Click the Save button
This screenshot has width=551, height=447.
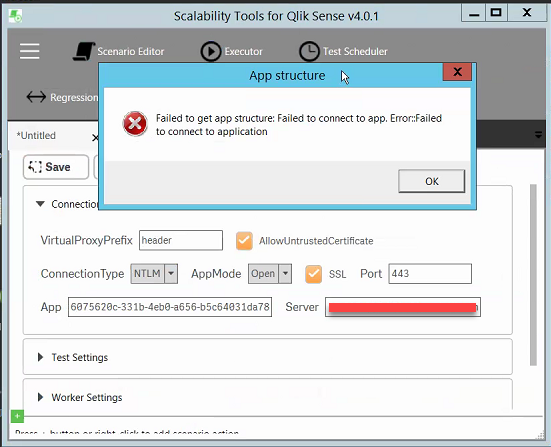click(x=56, y=167)
